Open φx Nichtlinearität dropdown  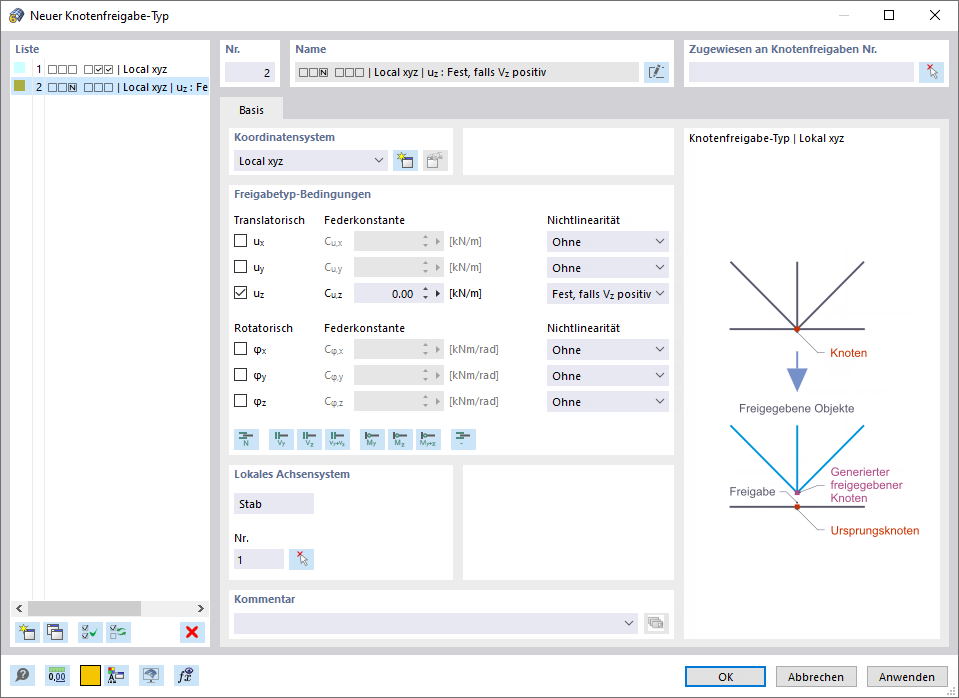coord(607,349)
